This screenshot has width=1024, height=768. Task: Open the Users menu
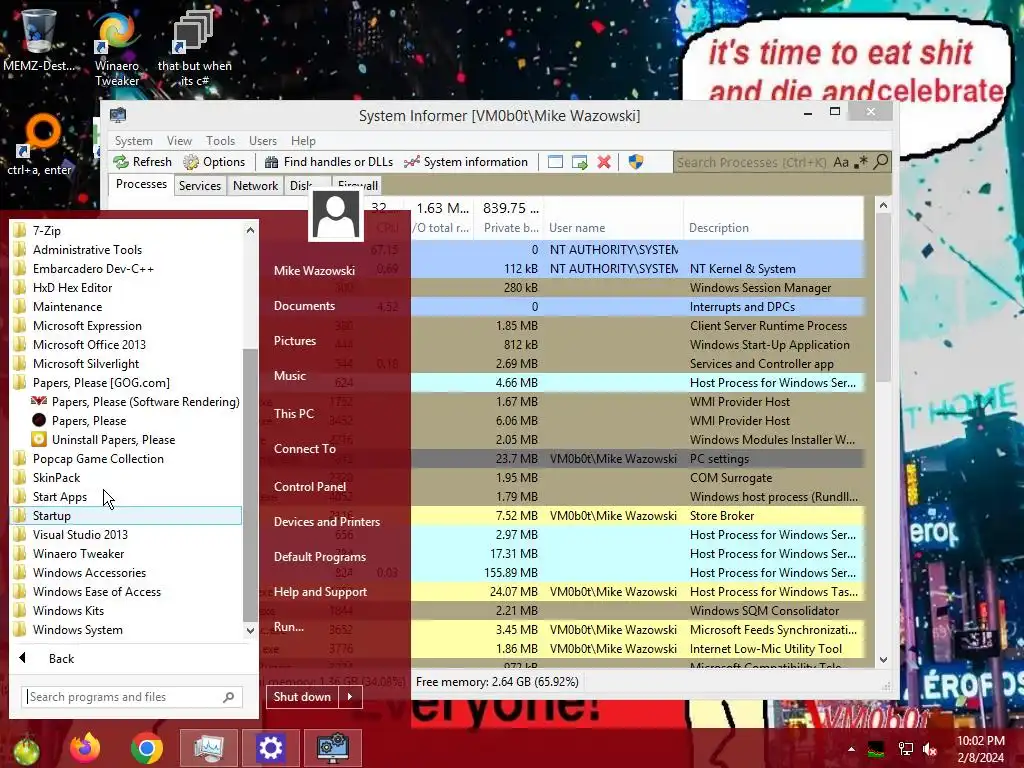(x=263, y=140)
